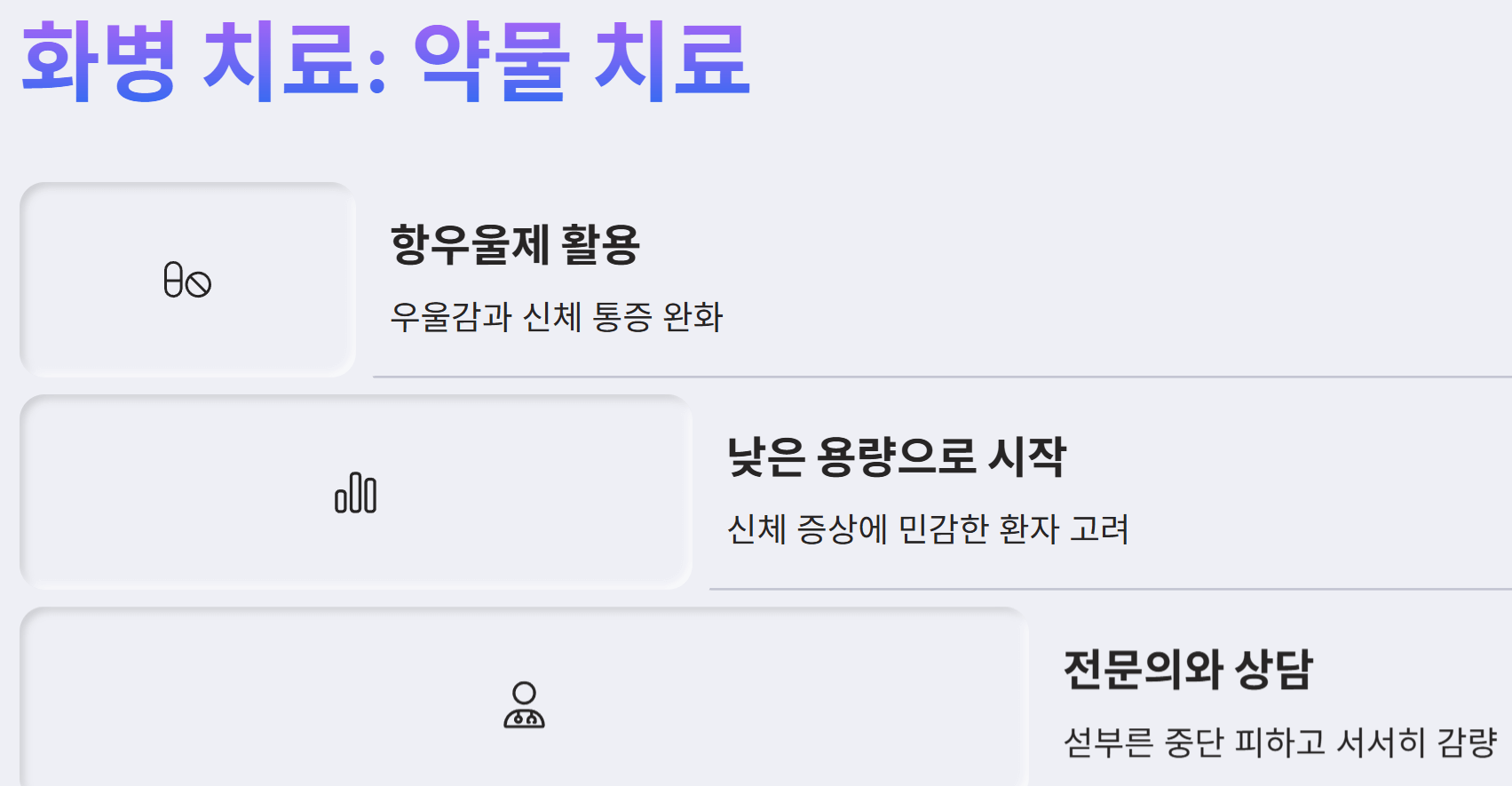
Task: Click the divider line under 우울감과 신체 통증 완화
Action: click(942, 377)
